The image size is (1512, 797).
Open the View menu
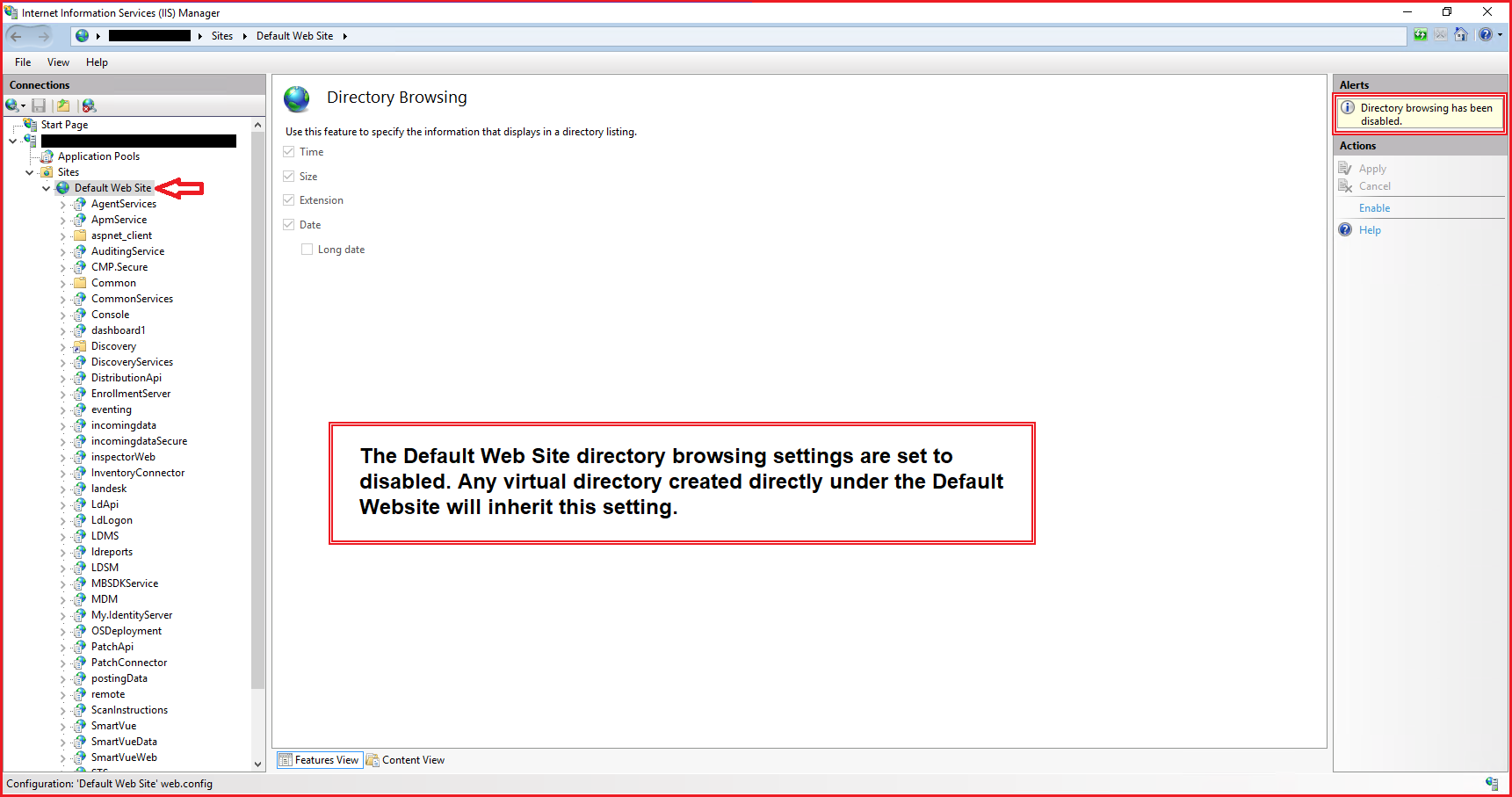click(58, 62)
